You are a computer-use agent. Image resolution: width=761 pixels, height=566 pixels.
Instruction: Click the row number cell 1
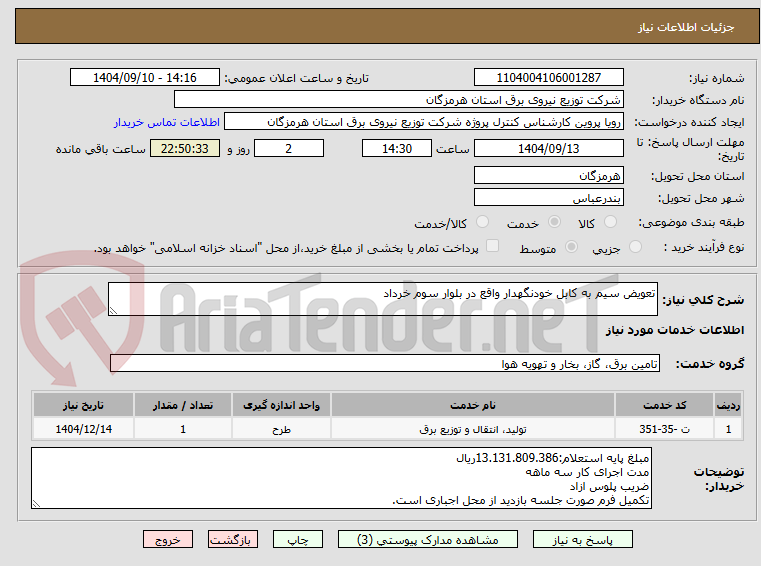[728, 429]
